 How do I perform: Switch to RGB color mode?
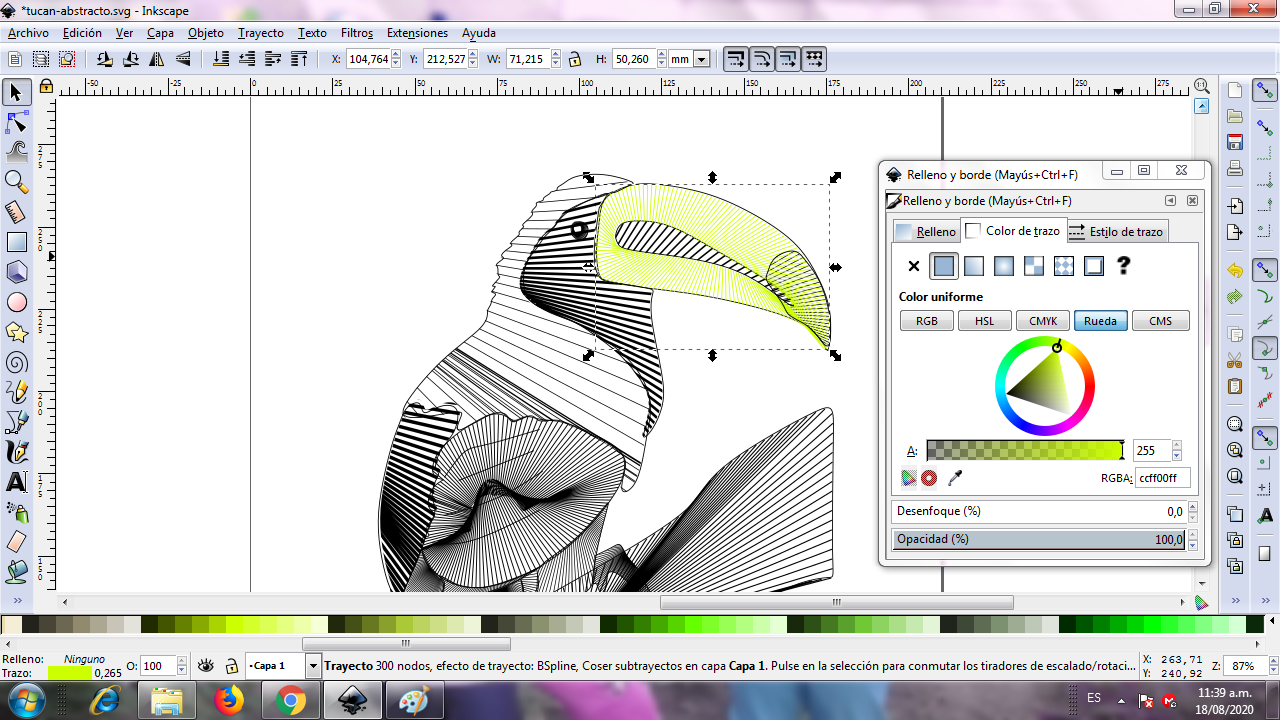point(927,321)
